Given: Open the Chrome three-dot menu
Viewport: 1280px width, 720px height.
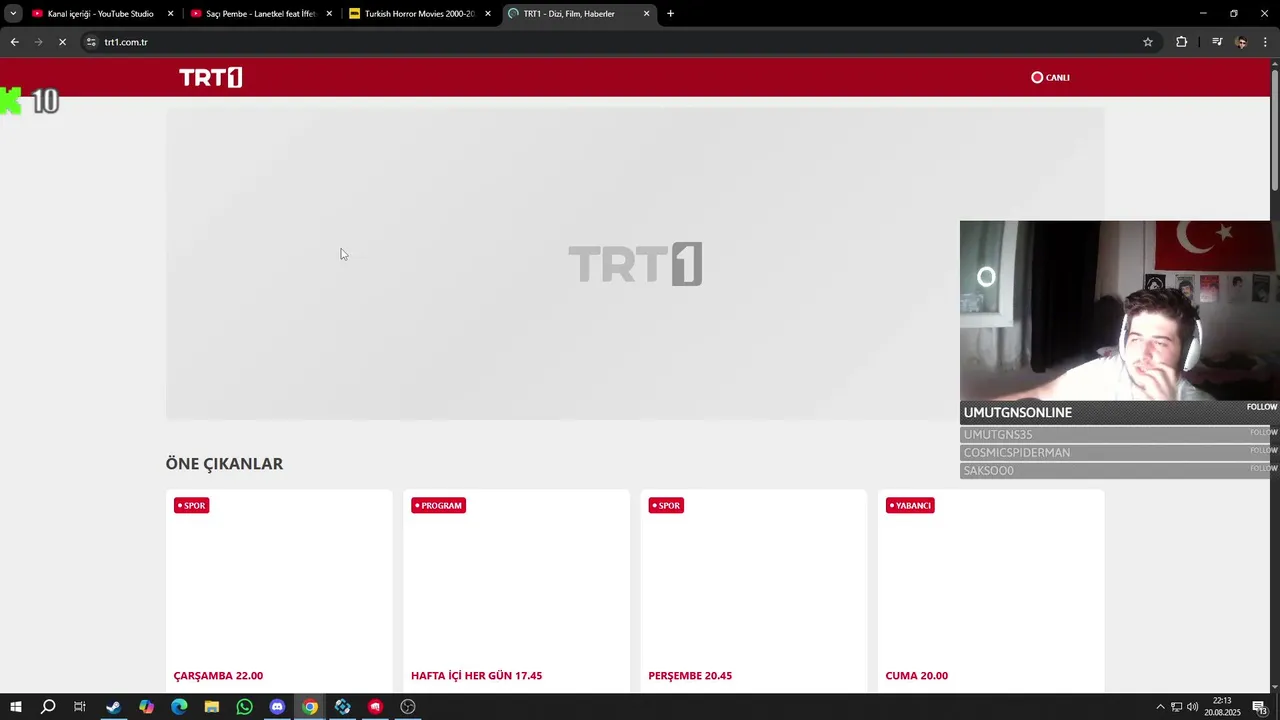Looking at the screenshot, I should 1265,42.
